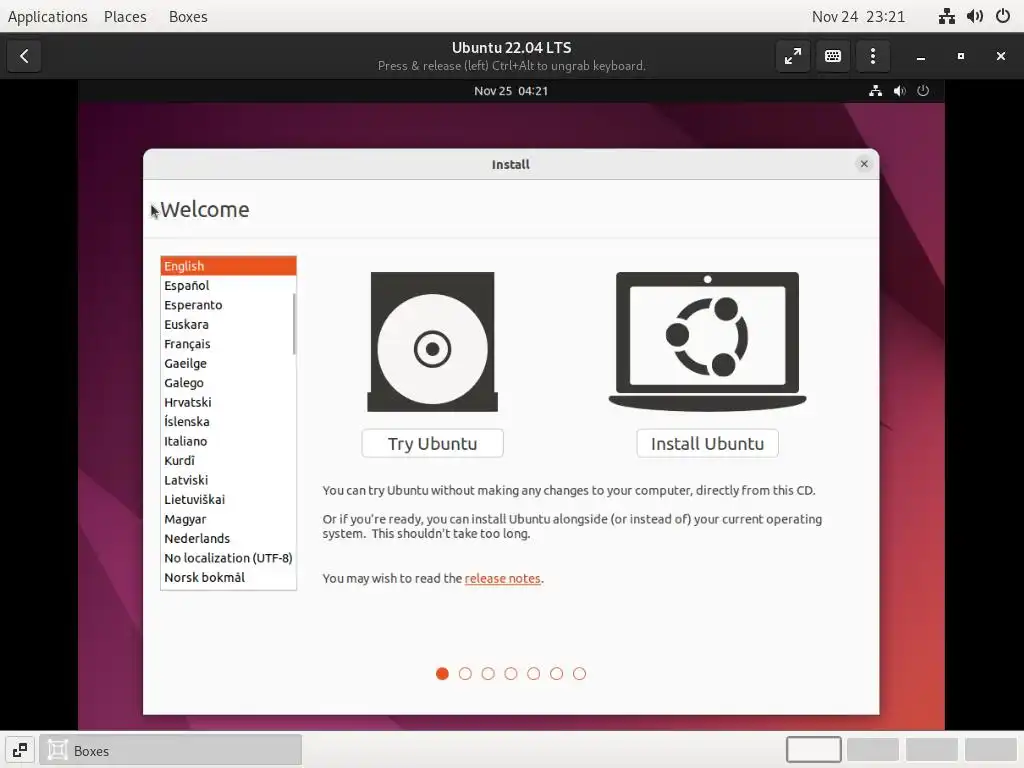
Task: Click the fourth workspace switcher box
Action: 991,750
